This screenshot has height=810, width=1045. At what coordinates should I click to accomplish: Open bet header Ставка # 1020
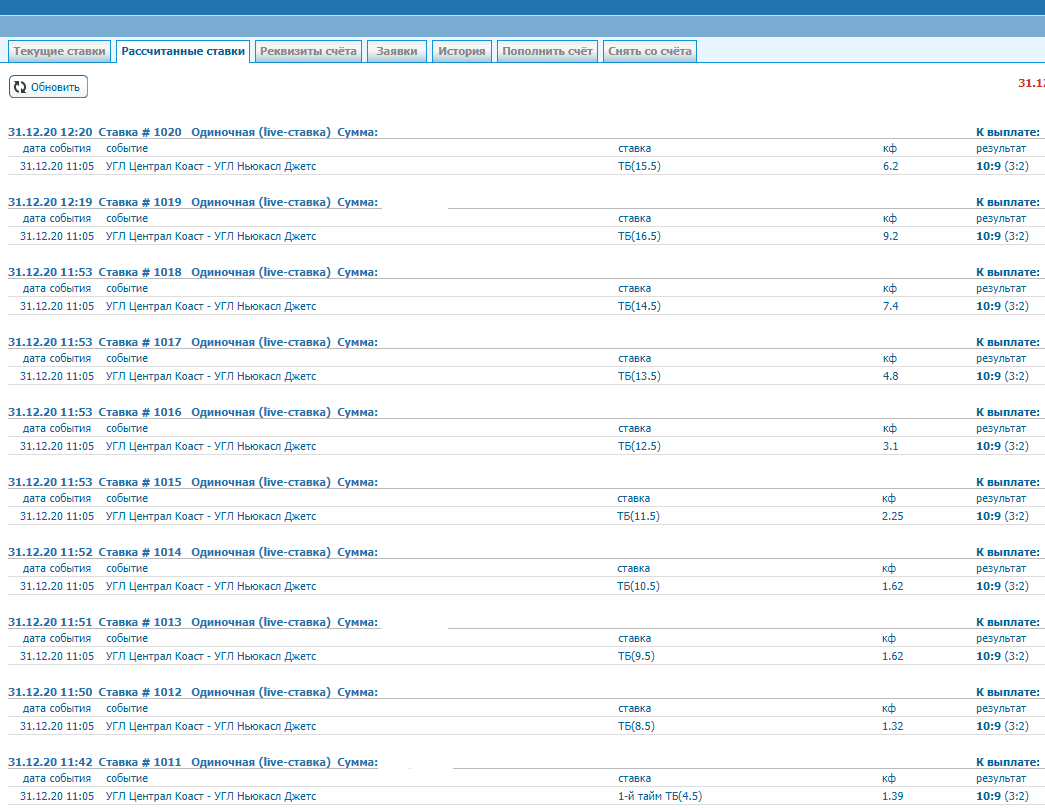140,132
